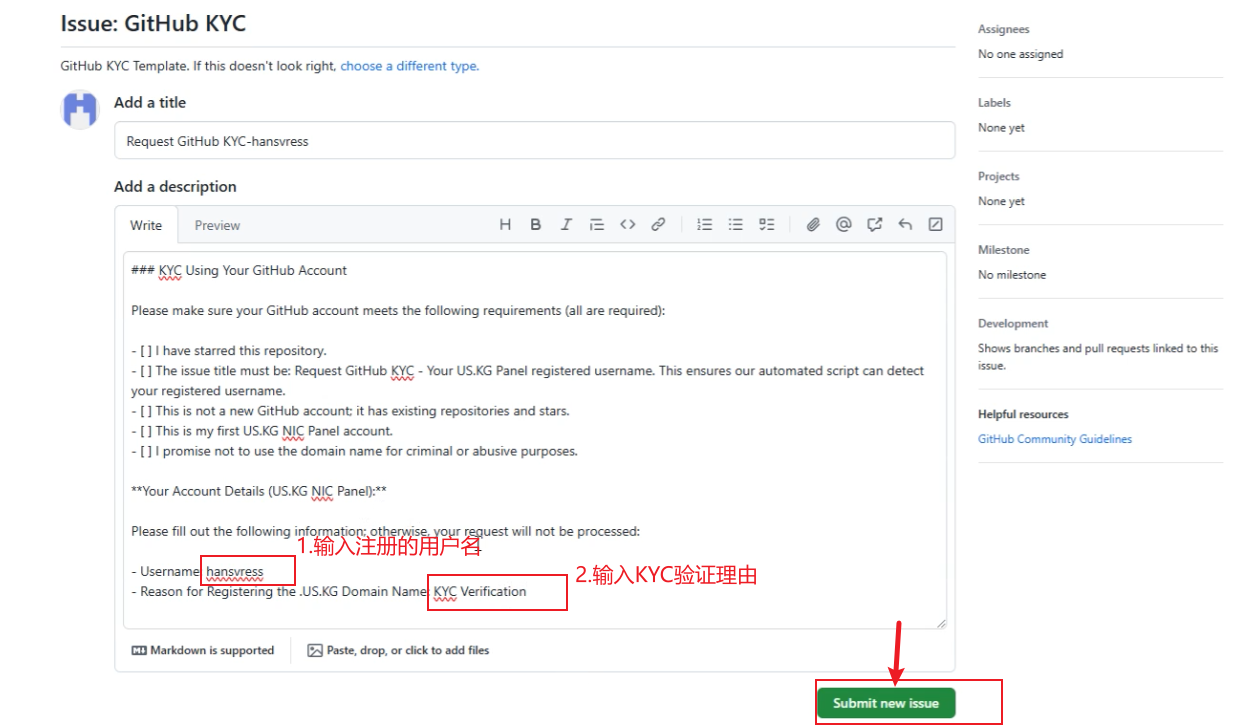Open the GitHub Community Guidelines link
1243x726 pixels.
tap(1054, 439)
